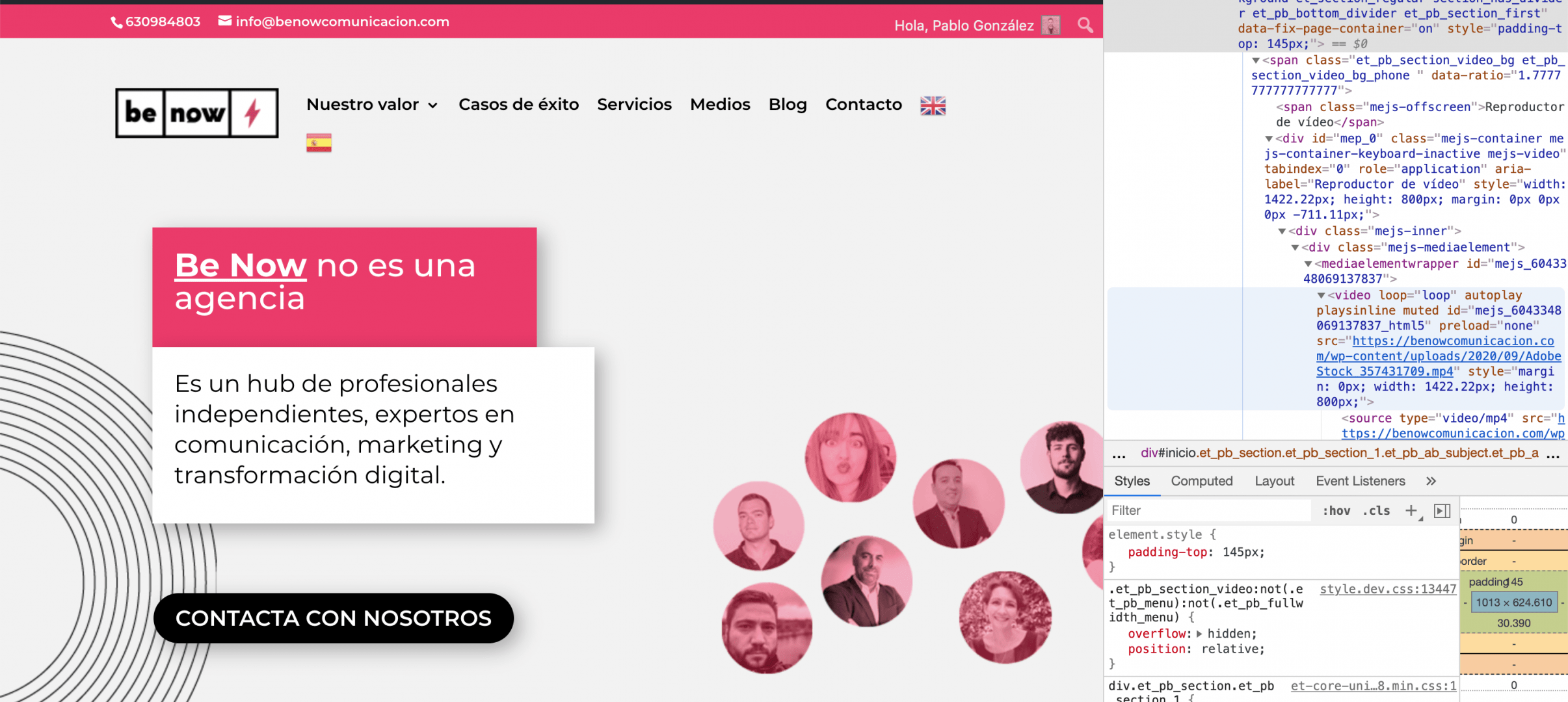Click the smiling woman portrait at bottom right

pos(1005,617)
